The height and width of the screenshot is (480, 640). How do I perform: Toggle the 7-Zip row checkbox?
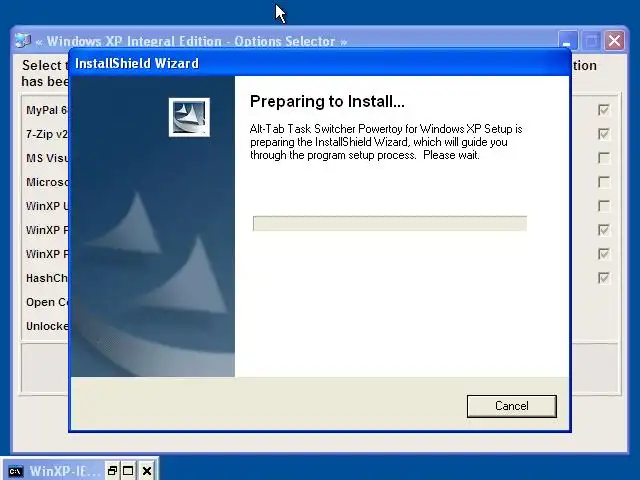coord(604,134)
